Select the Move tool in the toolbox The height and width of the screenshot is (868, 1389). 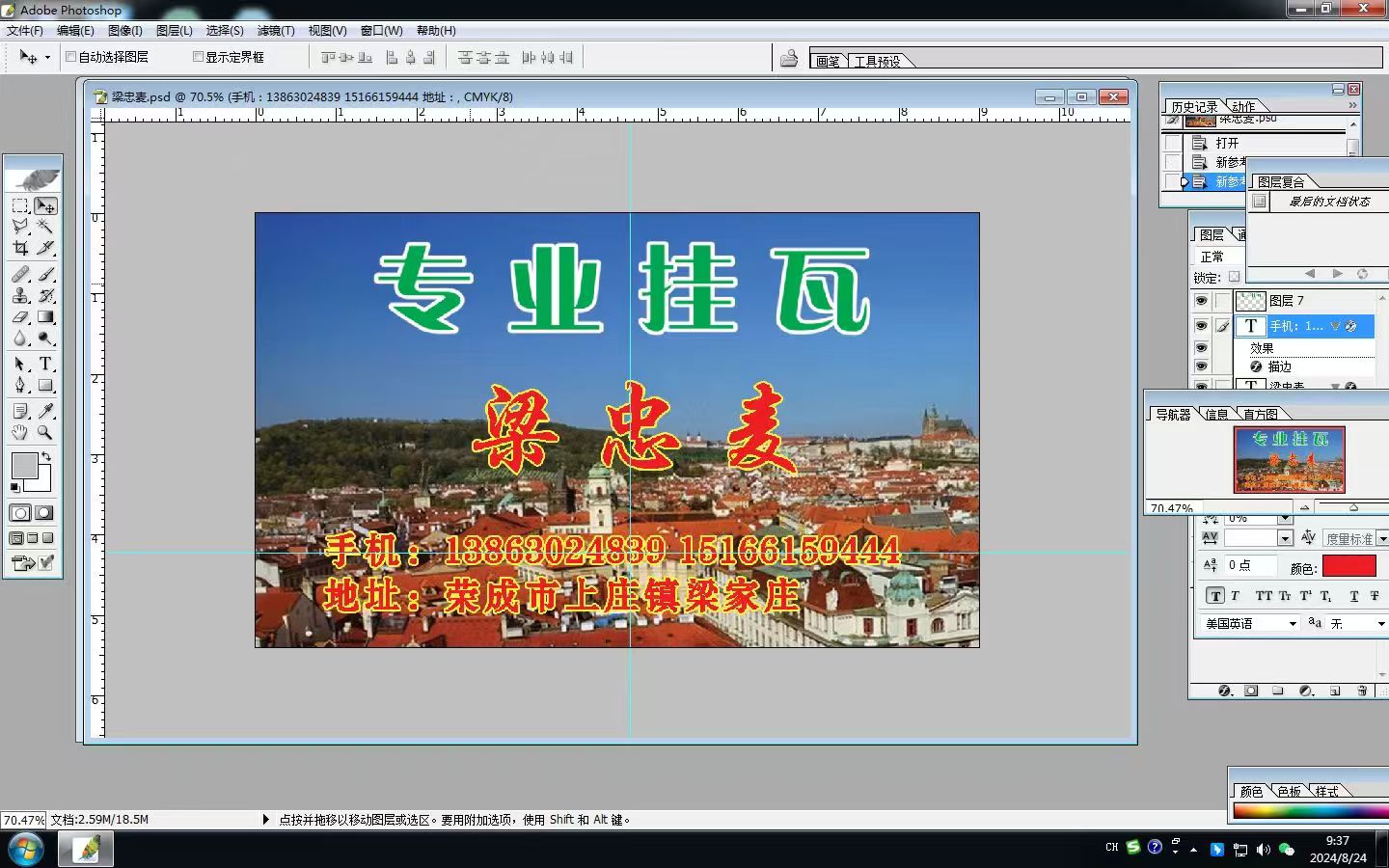click(45, 205)
